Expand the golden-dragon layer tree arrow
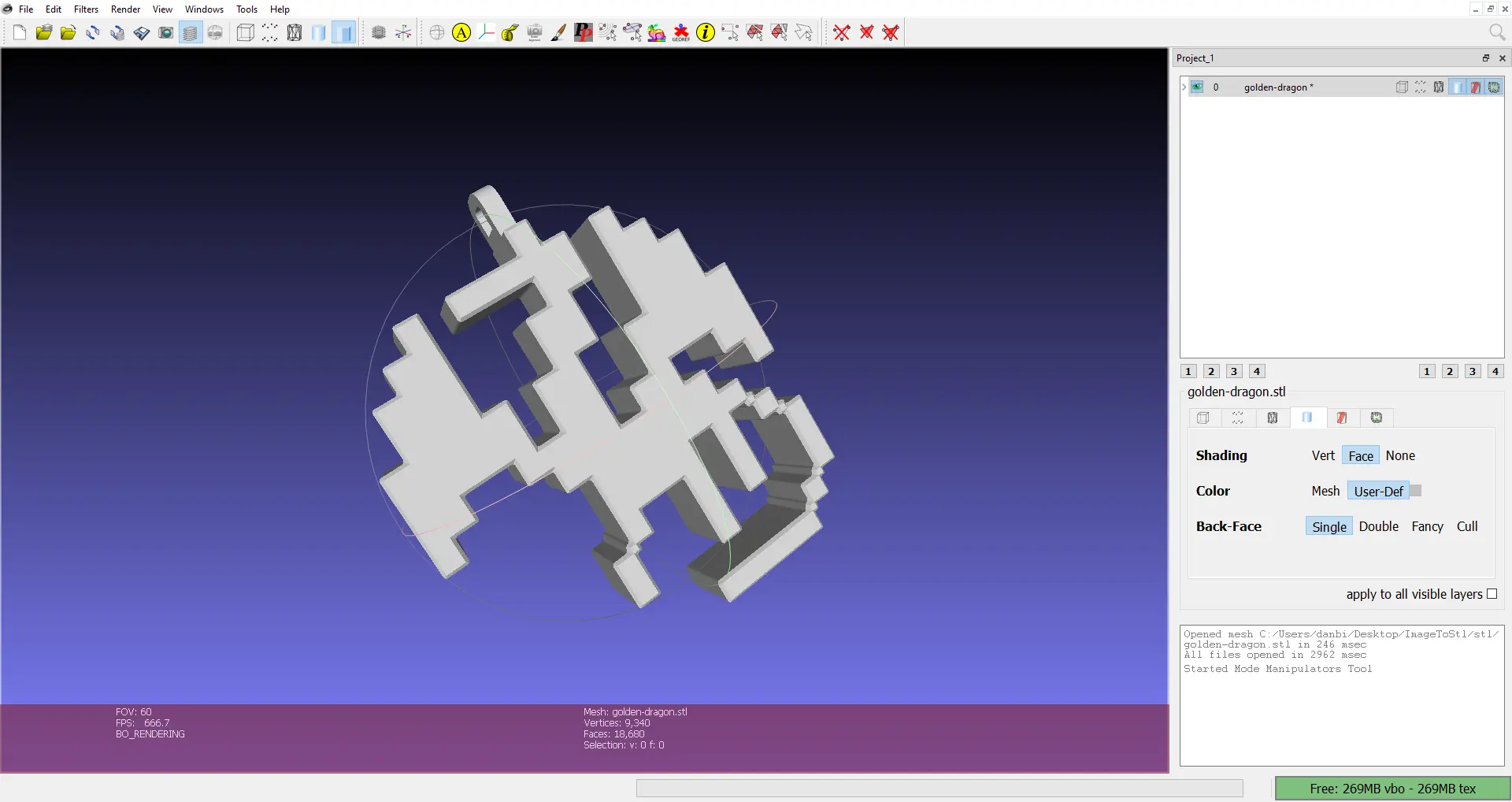Viewport: 1512px width, 802px height. (x=1184, y=87)
